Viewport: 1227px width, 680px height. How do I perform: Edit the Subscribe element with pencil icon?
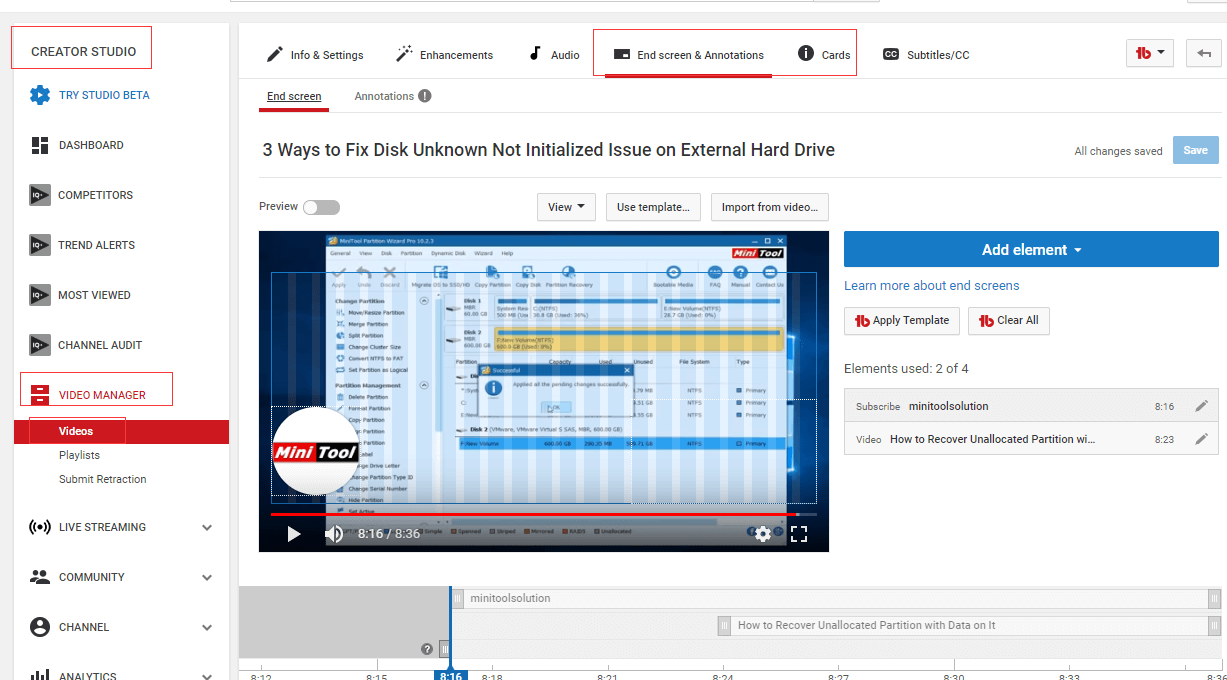(x=1201, y=406)
